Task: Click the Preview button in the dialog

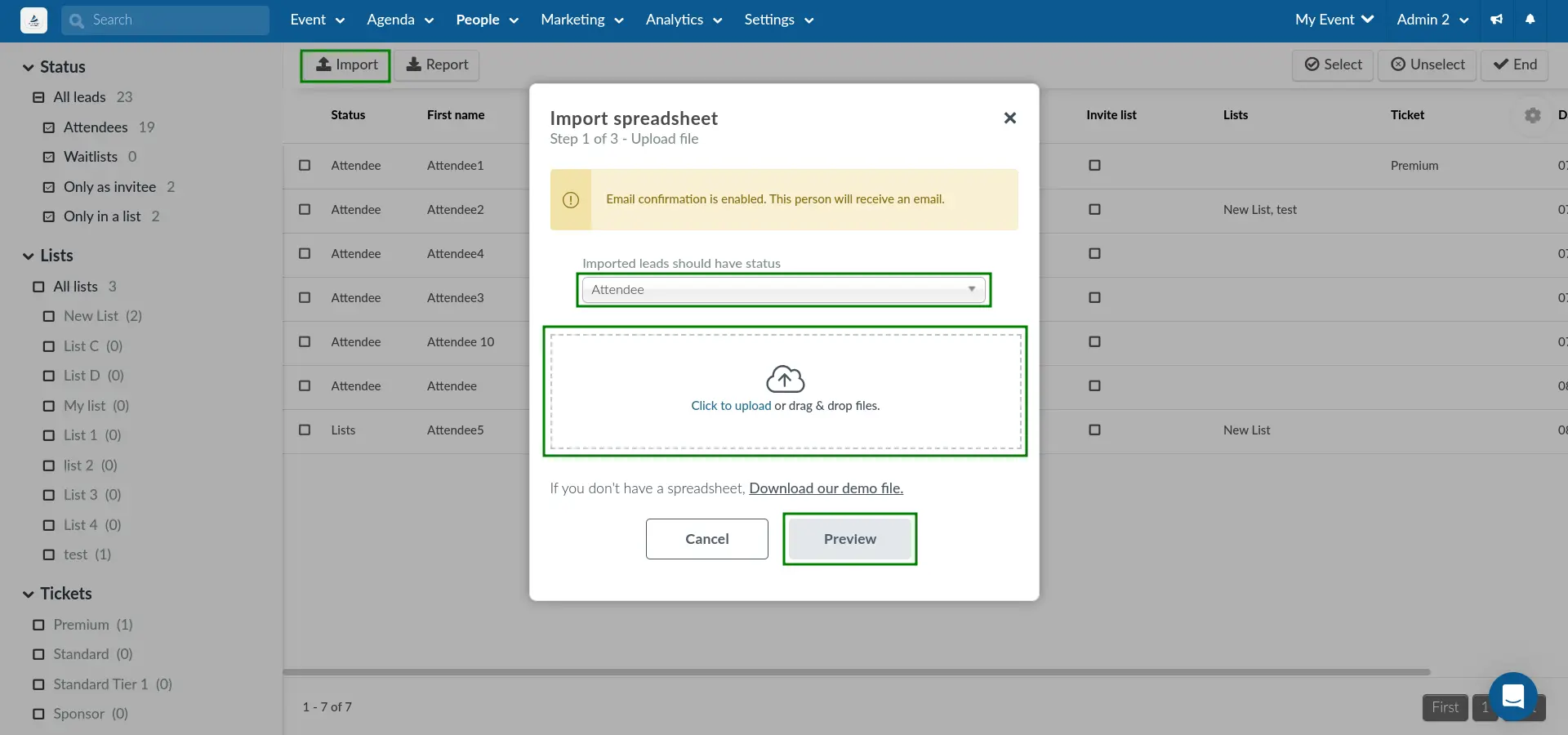Action: [x=850, y=539]
